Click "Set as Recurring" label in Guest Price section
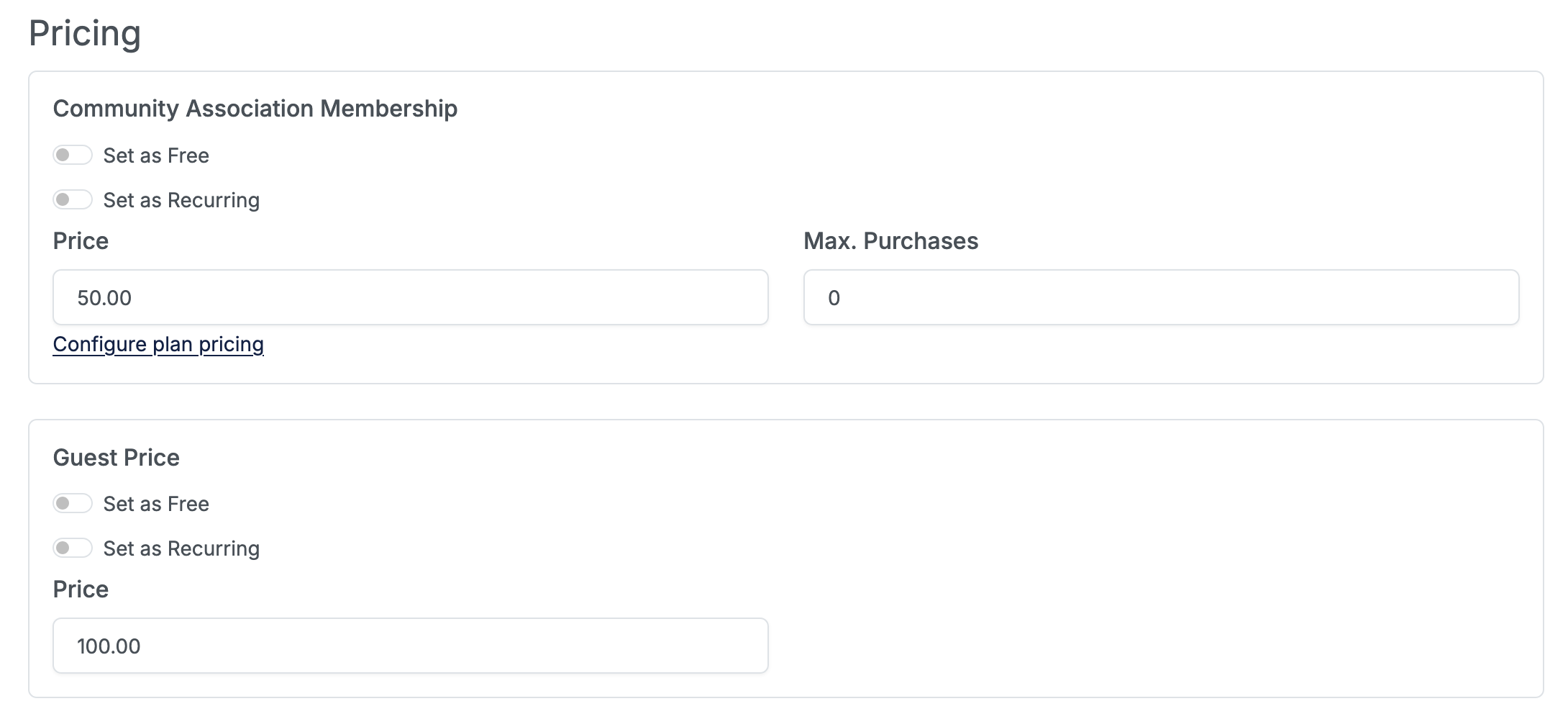Viewport: 1568px width, 714px height. [x=181, y=549]
